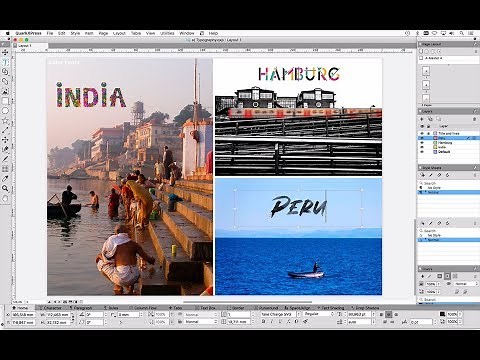Select the Pan hand tool
Screen dimensions: 480x360
tap(5, 198)
